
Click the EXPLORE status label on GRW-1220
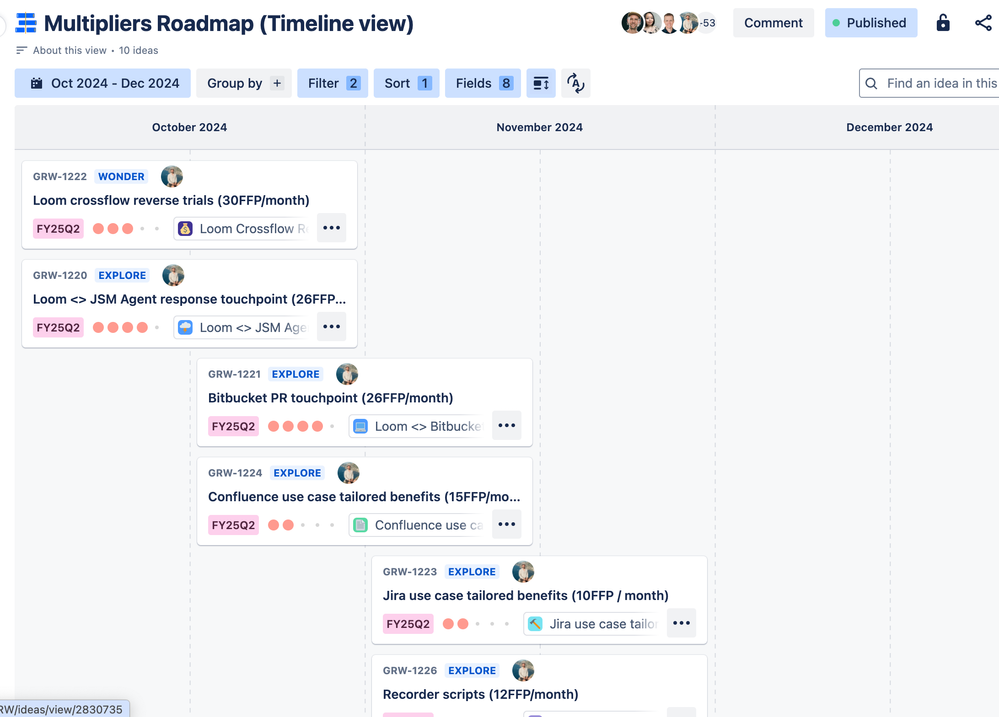tap(122, 275)
